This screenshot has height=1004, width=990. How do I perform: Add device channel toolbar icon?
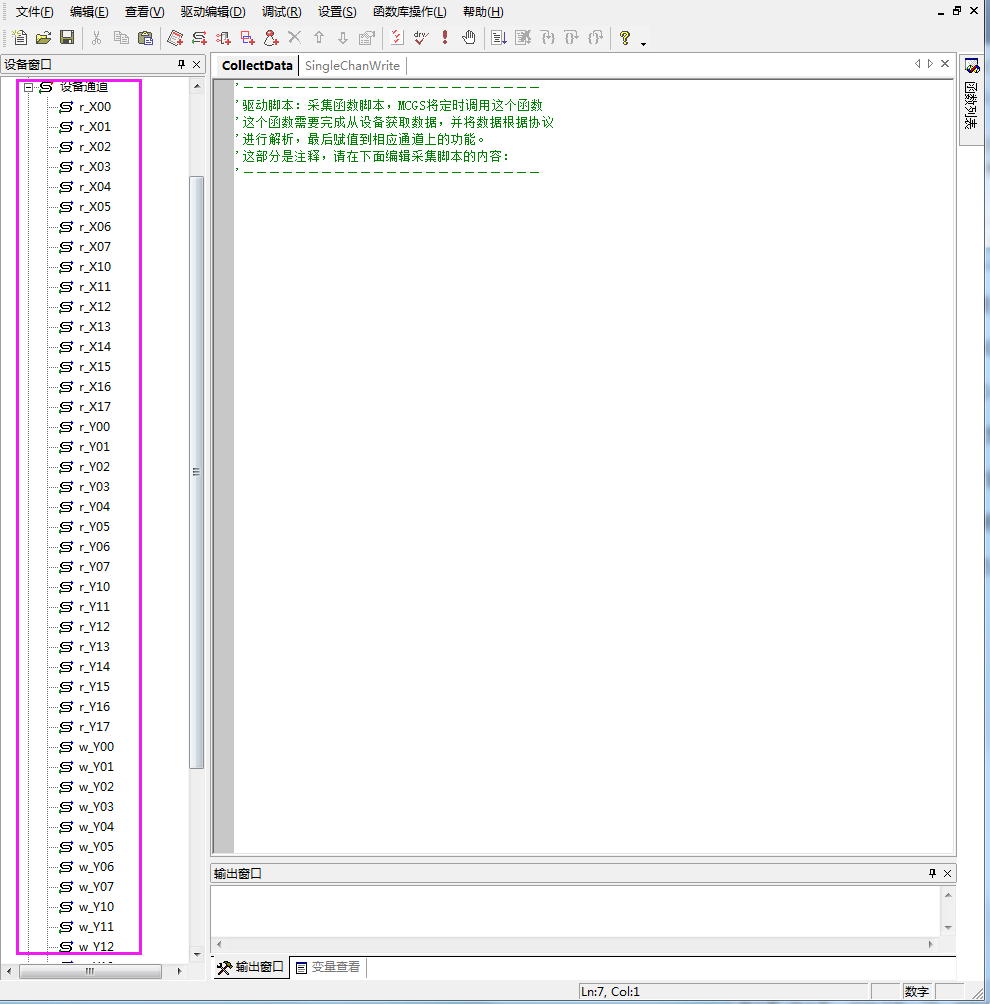click(199, 38)
